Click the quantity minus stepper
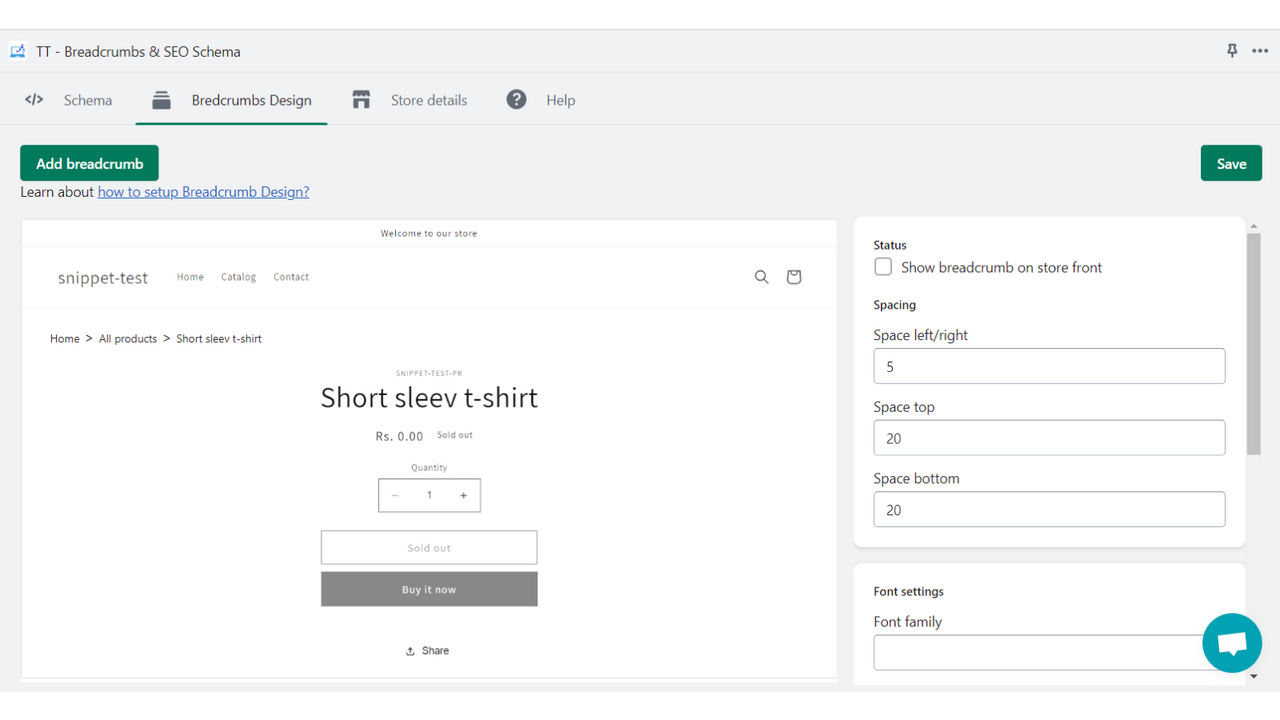The width and height of the screenshot is (1280, 720). [x=395, y=495]
